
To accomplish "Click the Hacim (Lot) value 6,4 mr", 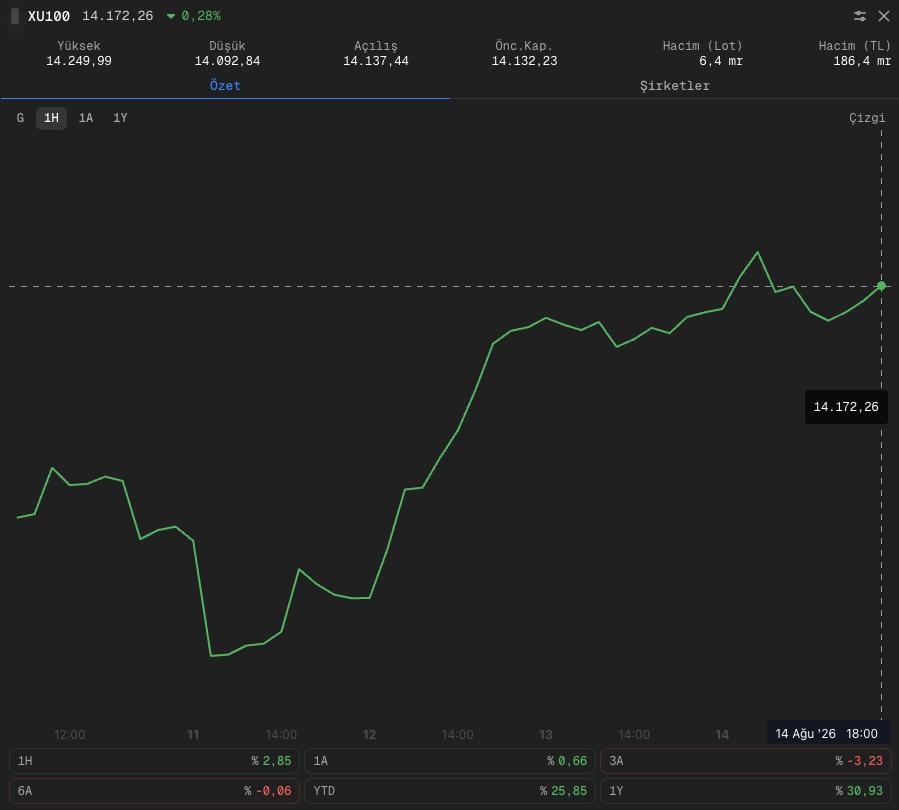I will point(721,61).
